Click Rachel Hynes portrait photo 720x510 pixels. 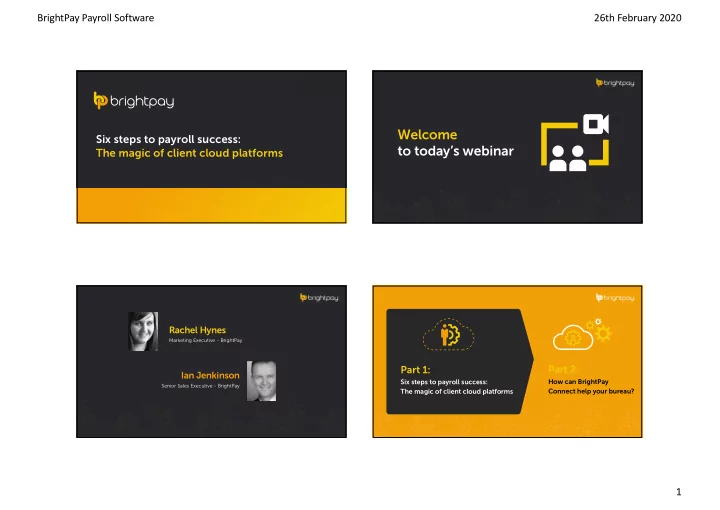tap(143, 331)
